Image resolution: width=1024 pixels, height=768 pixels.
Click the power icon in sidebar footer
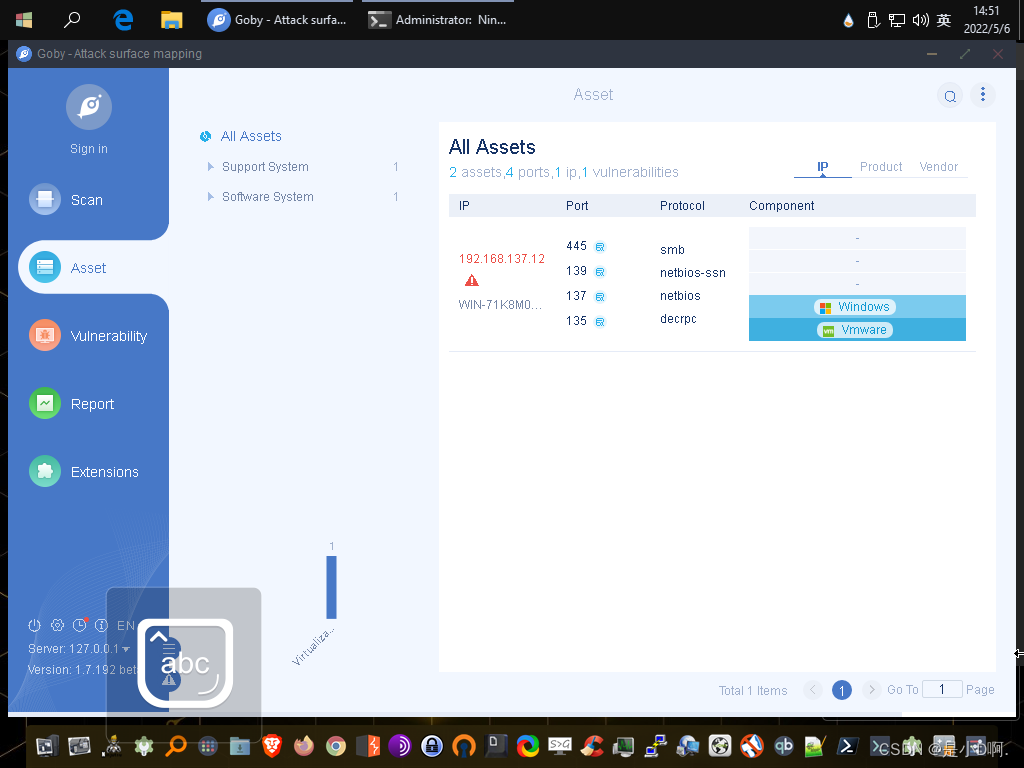tap(35, 625)
